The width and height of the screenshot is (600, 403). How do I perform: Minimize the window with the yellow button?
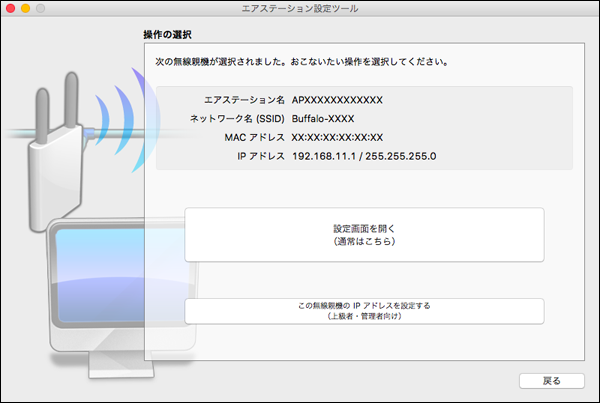[x=26, y=8]
